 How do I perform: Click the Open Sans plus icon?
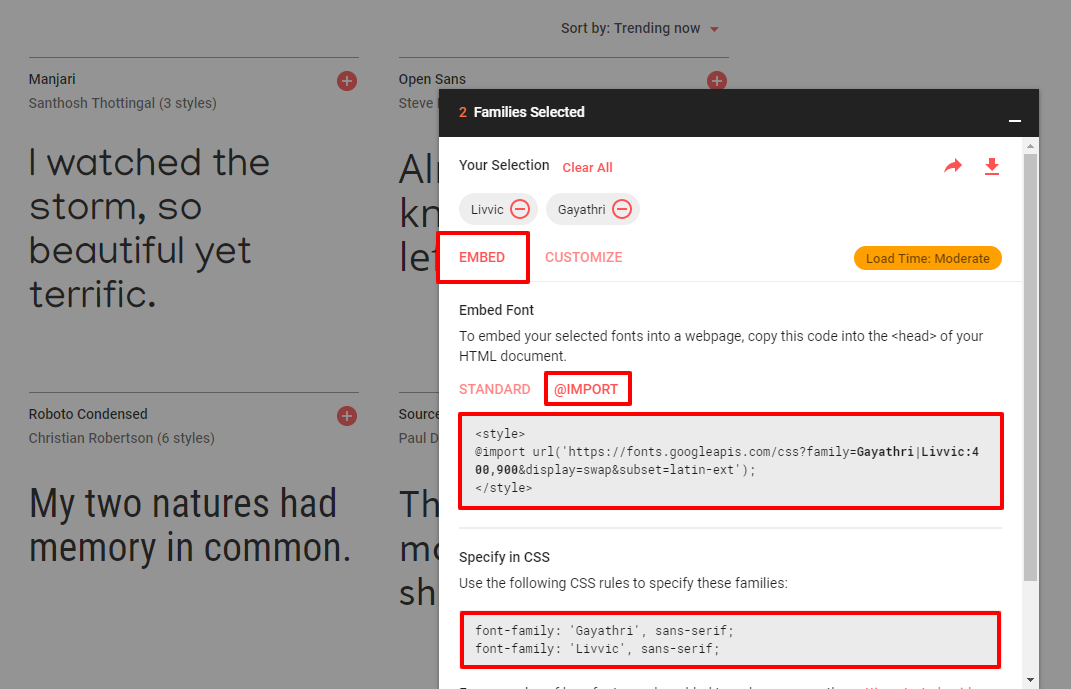(716, 81)
